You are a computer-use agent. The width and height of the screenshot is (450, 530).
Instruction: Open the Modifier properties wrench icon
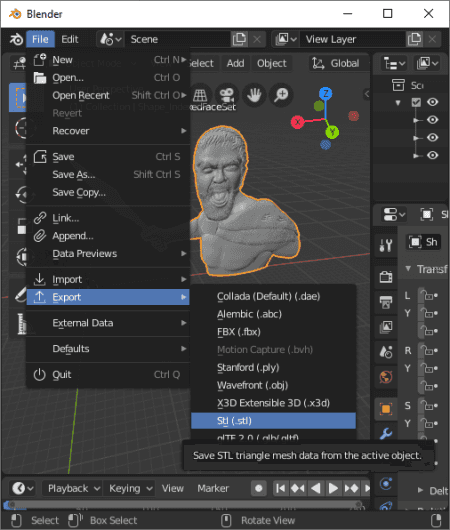(x=386, y=433)
